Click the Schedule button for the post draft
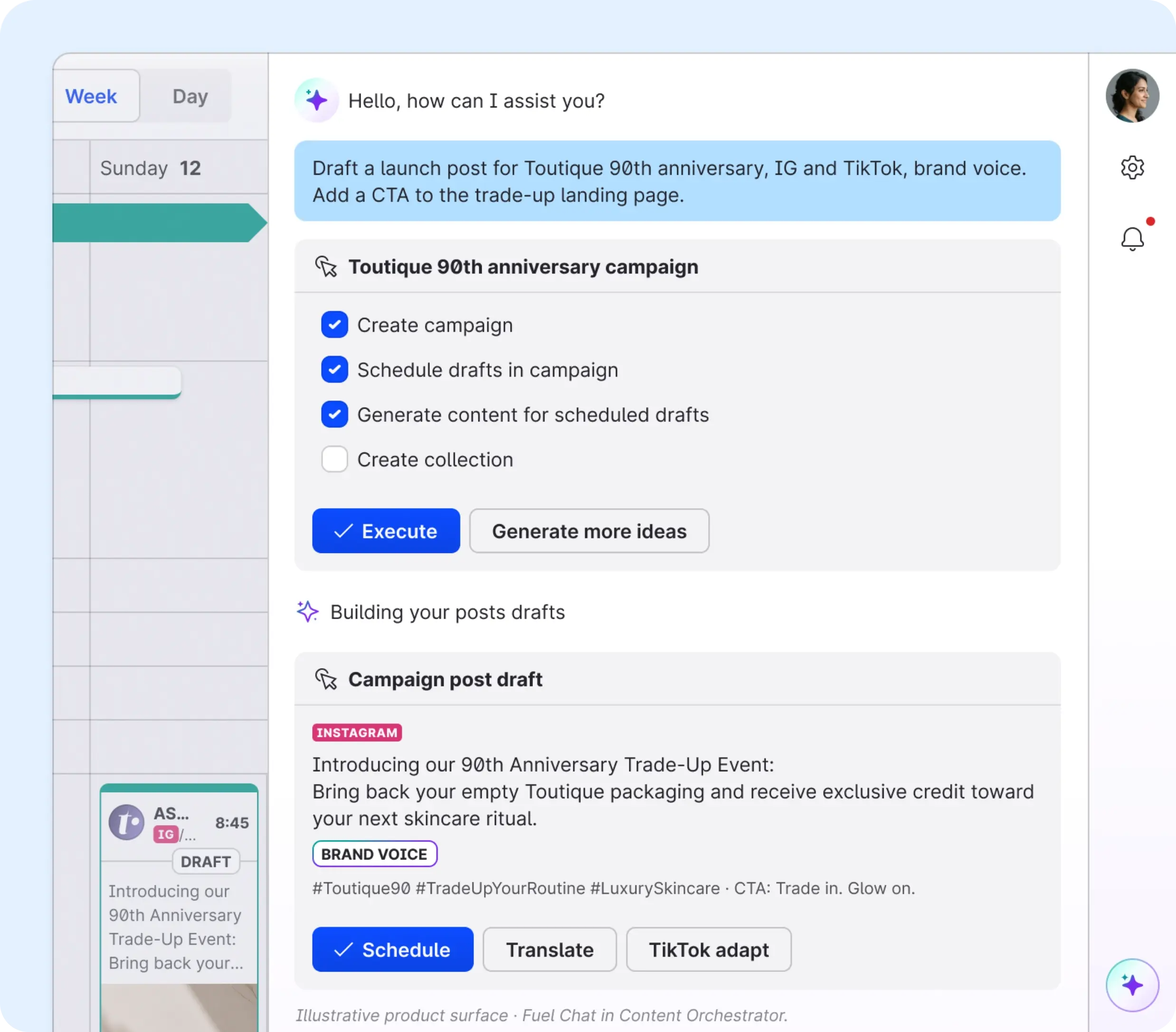Screen dimensions: 1176x1032 click(x=393, y=949)
